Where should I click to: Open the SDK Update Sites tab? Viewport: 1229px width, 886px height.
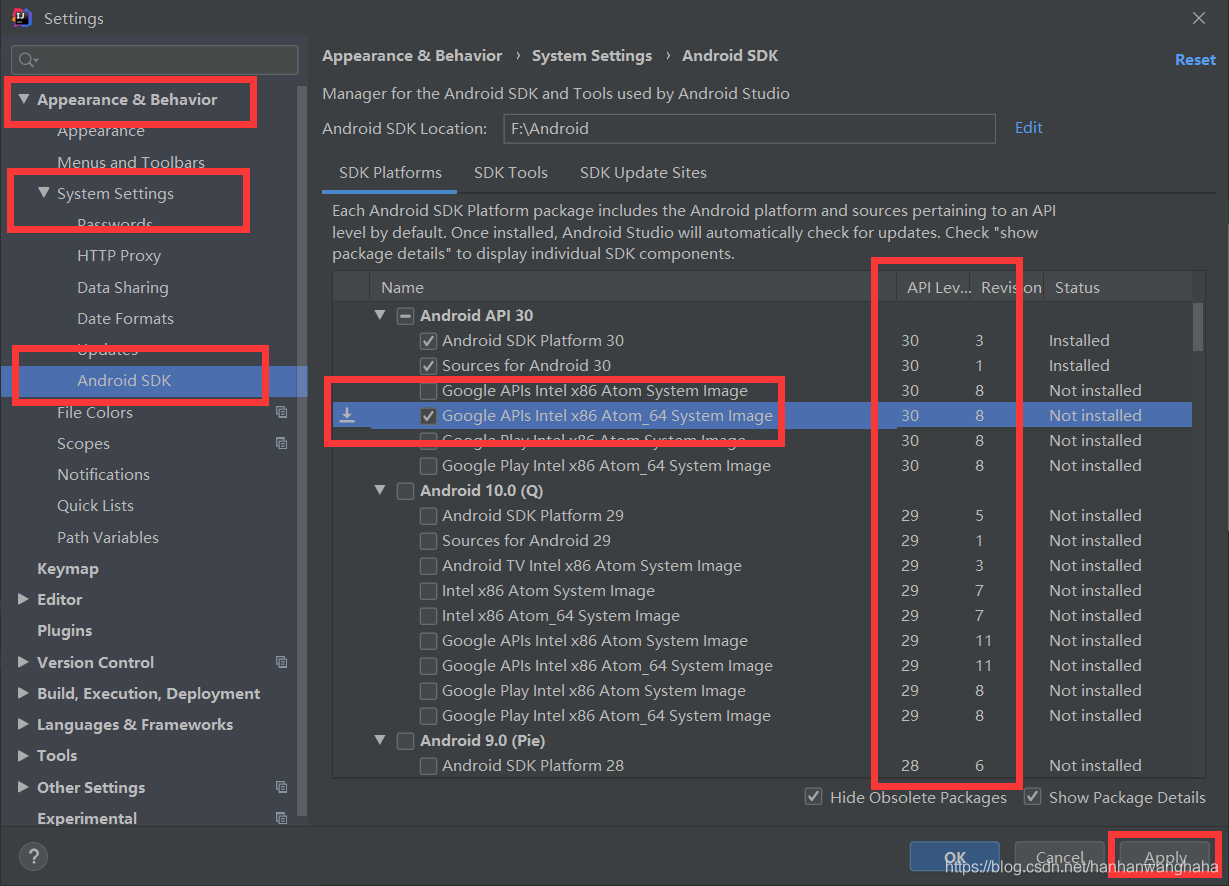pos(643,172)
